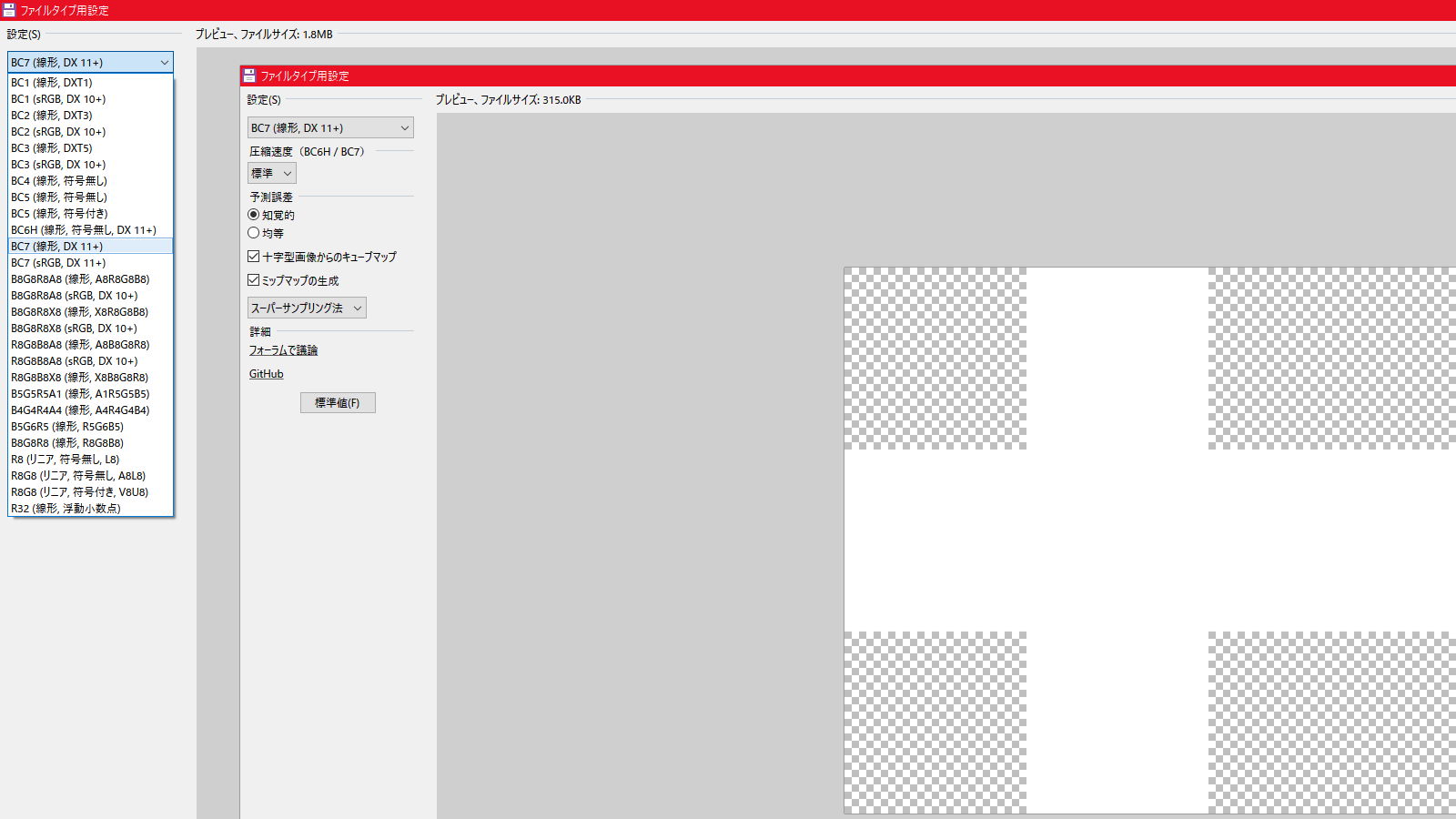Choose BC3 (線形, DXT5) option
The width and height of the screenshot is (1456, 819).
[90, 147]
